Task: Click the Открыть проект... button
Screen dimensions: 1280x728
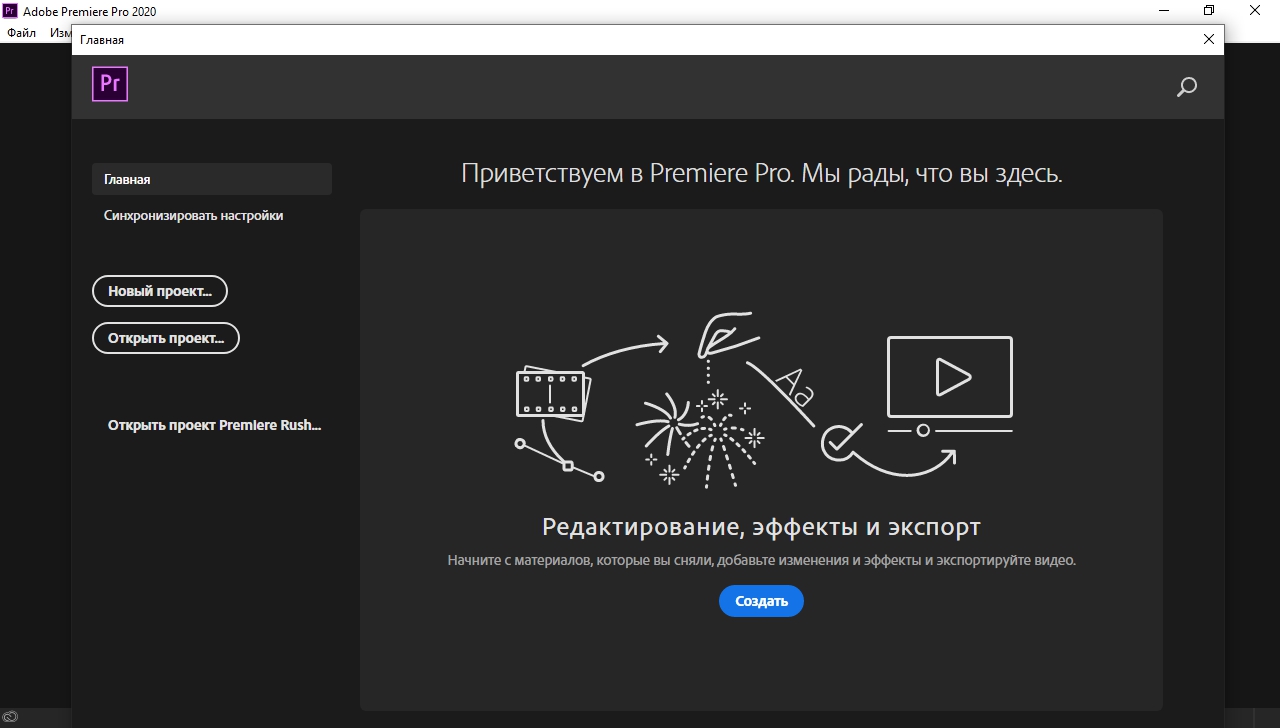Action: click(x=166, y=338)
